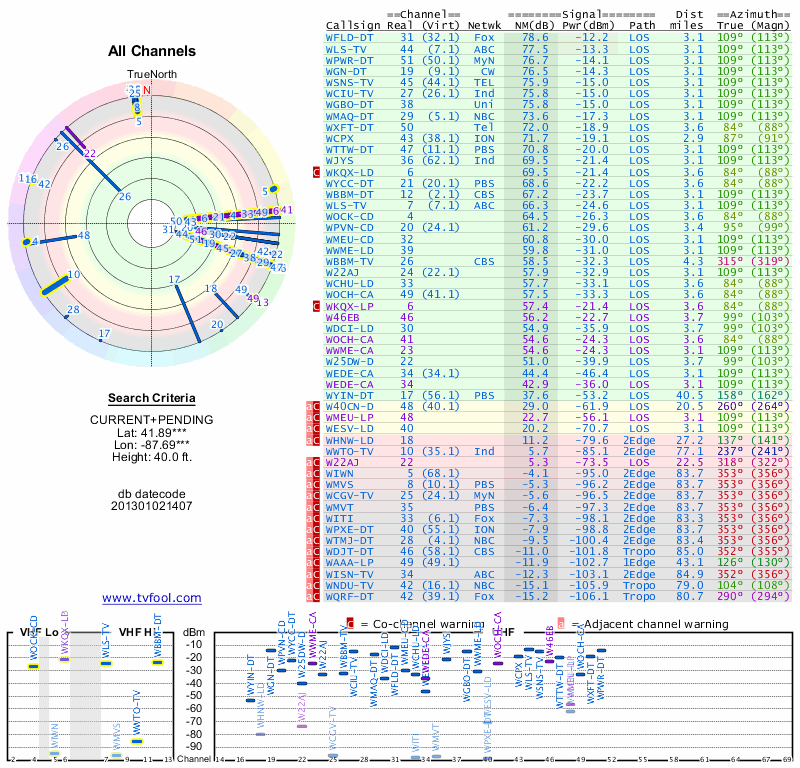800x768 pixels.
Task: Click the db datecode value 201301021407
Action: coord(152,506)
